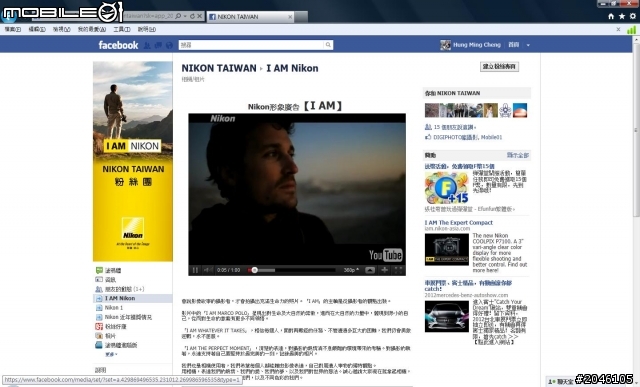Click the Mercedes car ad image

pos(447,316)
